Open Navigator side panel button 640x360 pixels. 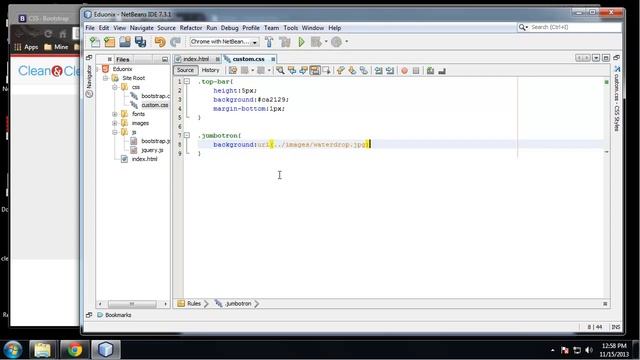pyautogui.click(x=89, y=81)
